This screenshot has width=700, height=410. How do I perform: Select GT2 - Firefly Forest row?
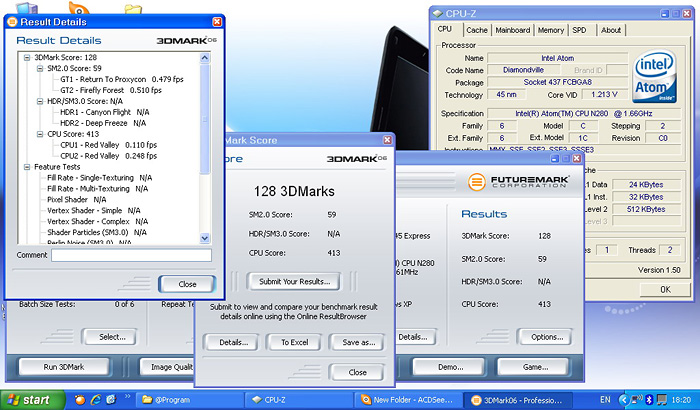pyautogui.click(x=111, y=90)
